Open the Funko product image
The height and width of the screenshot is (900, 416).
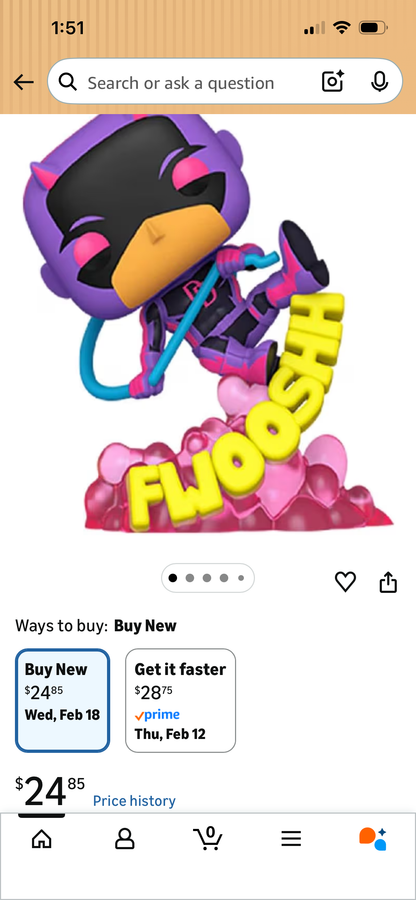tap(209, 323)
